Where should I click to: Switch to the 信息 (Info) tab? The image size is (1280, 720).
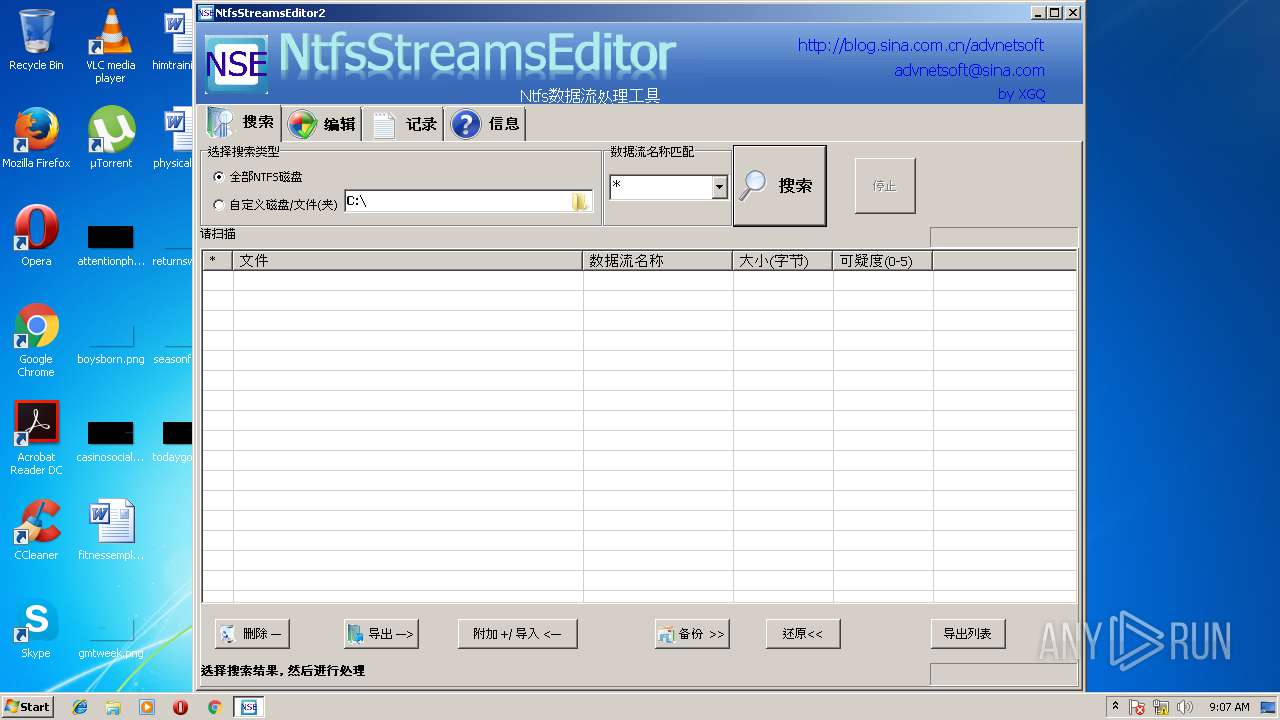tap(486, 124)
